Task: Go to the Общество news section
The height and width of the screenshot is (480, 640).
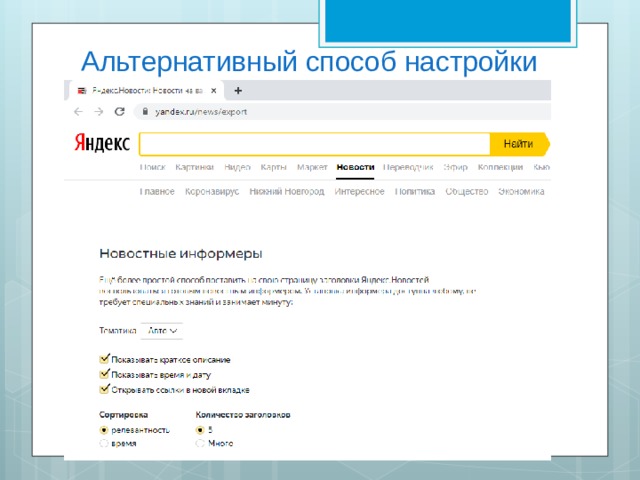Action: [467, 191]
